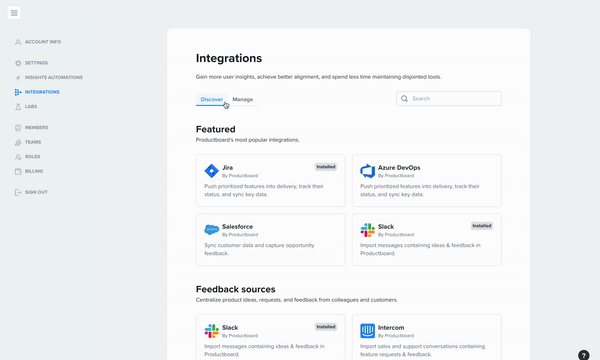This screenshot has height=360, width=600.
Task: Click the Settings gear icon
Action: tap(18, 63)
